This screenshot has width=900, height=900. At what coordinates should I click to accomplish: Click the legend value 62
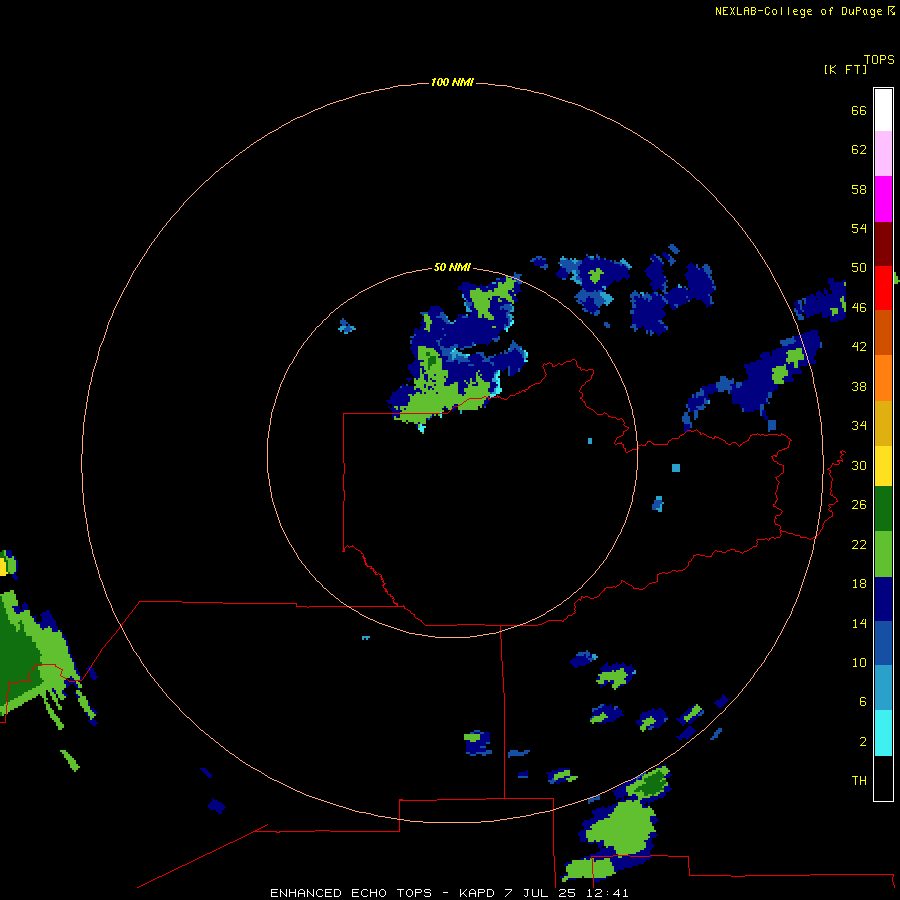[859, 149]
